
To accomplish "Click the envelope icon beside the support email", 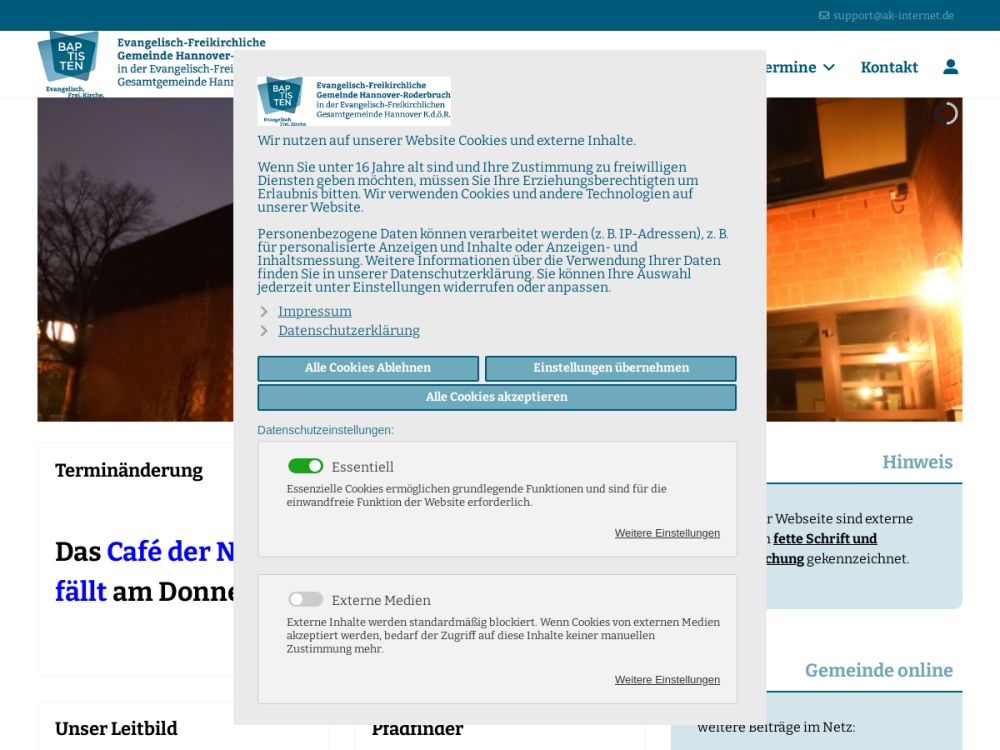I will click(x=824, y=16).
